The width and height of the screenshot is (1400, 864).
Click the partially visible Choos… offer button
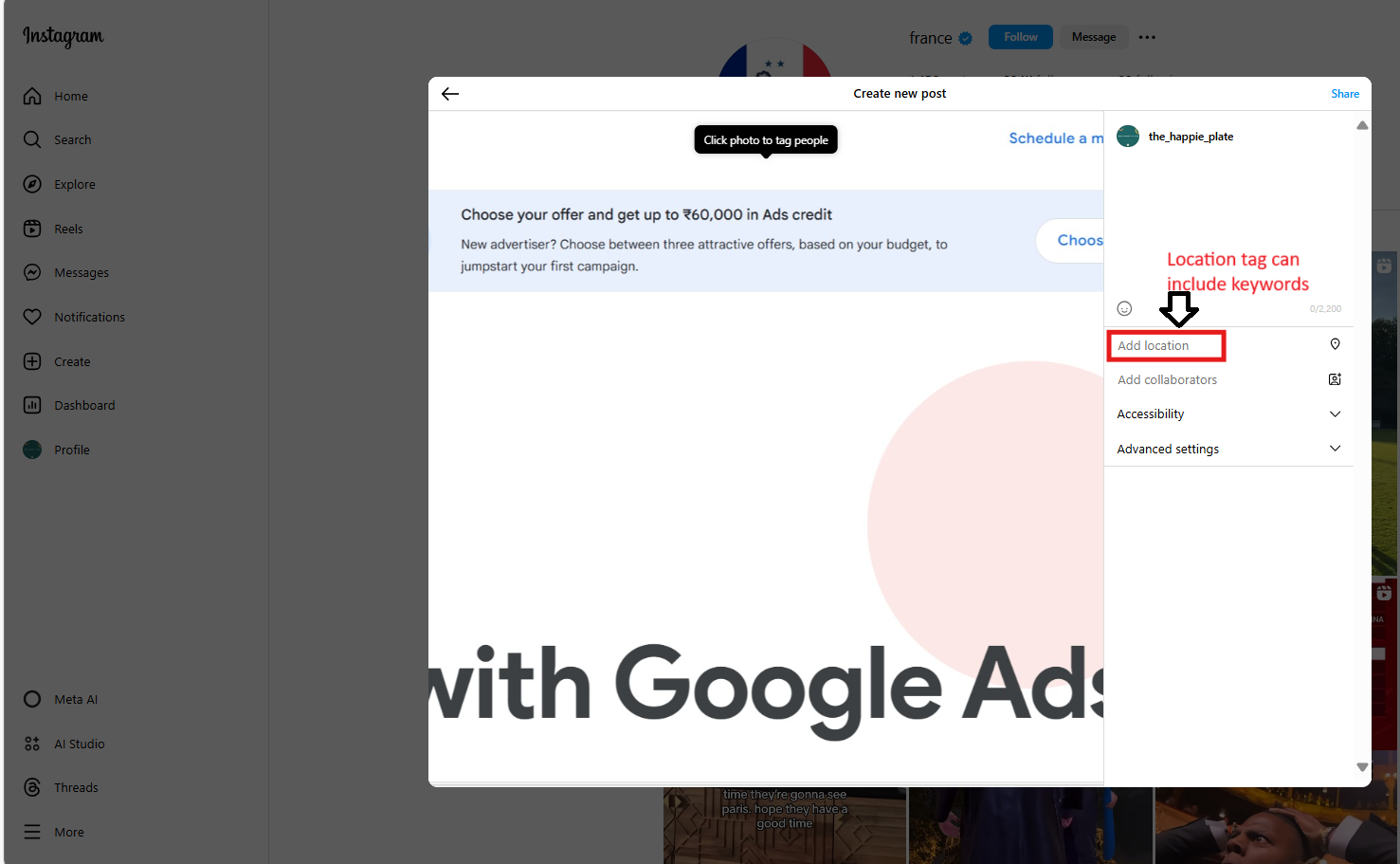(x=1070, y=241)
